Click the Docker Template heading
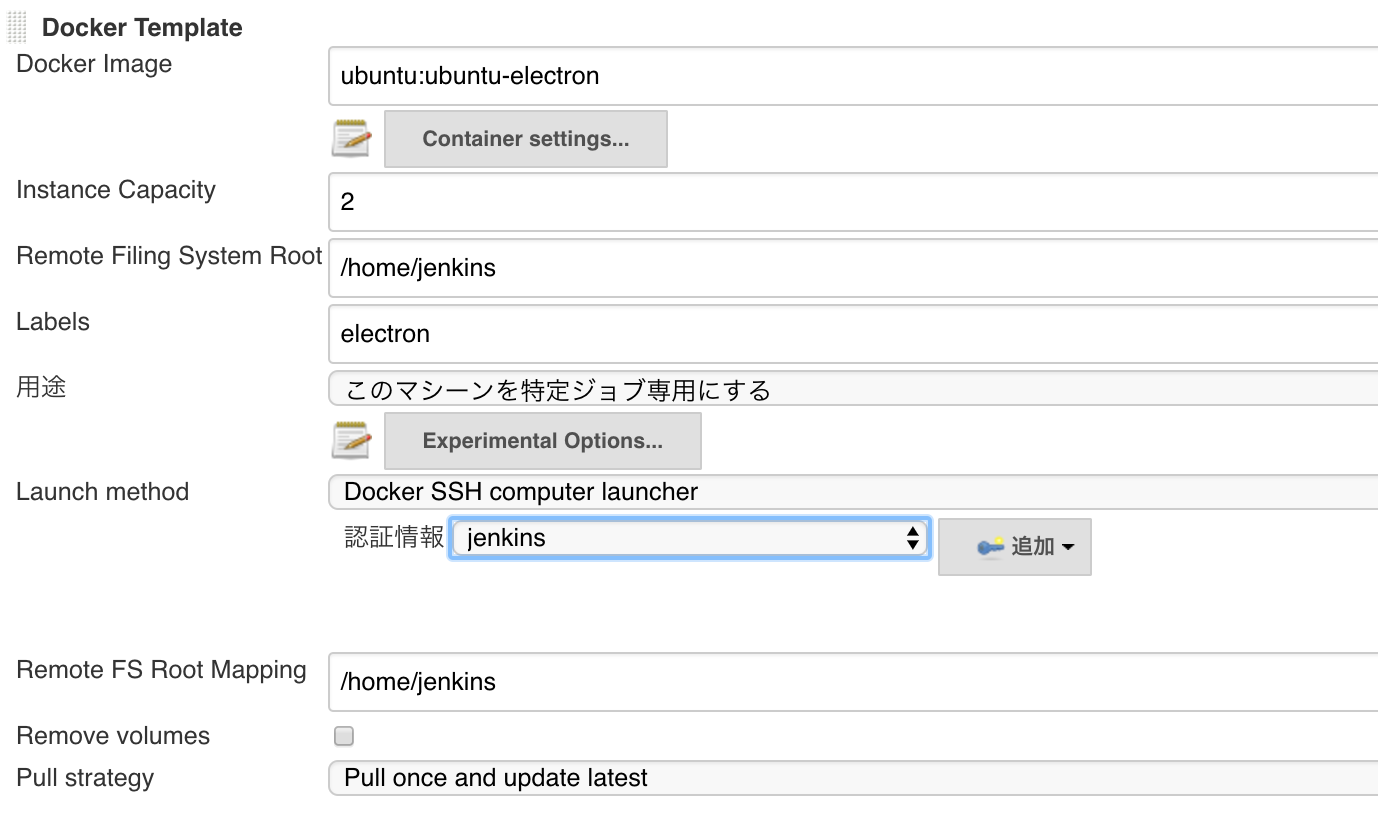Image resolution: width=1378 pixels, height=824 pixels. (141, 27)
